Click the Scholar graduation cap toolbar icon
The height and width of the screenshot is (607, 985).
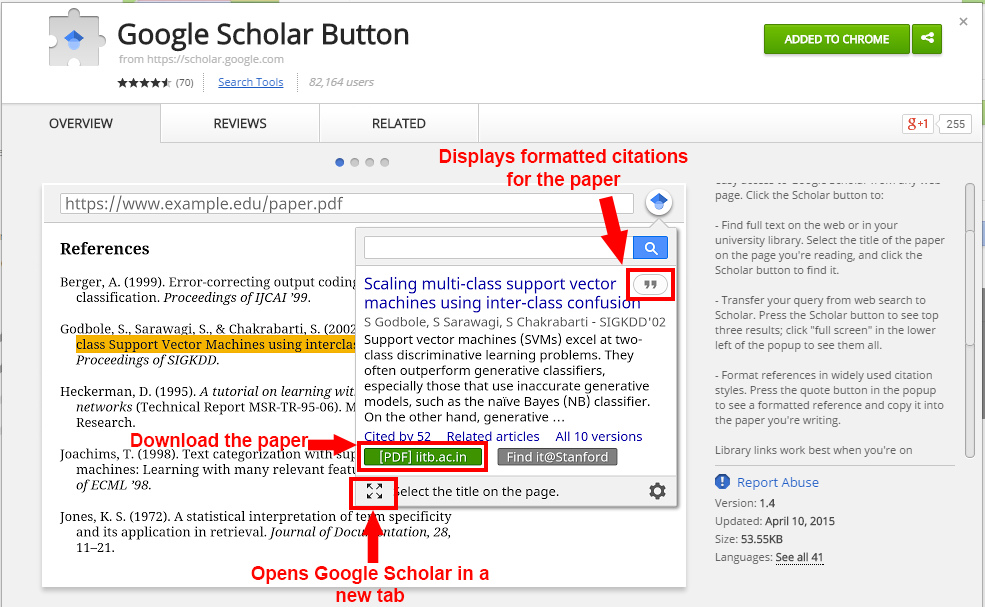coord(658,202)
